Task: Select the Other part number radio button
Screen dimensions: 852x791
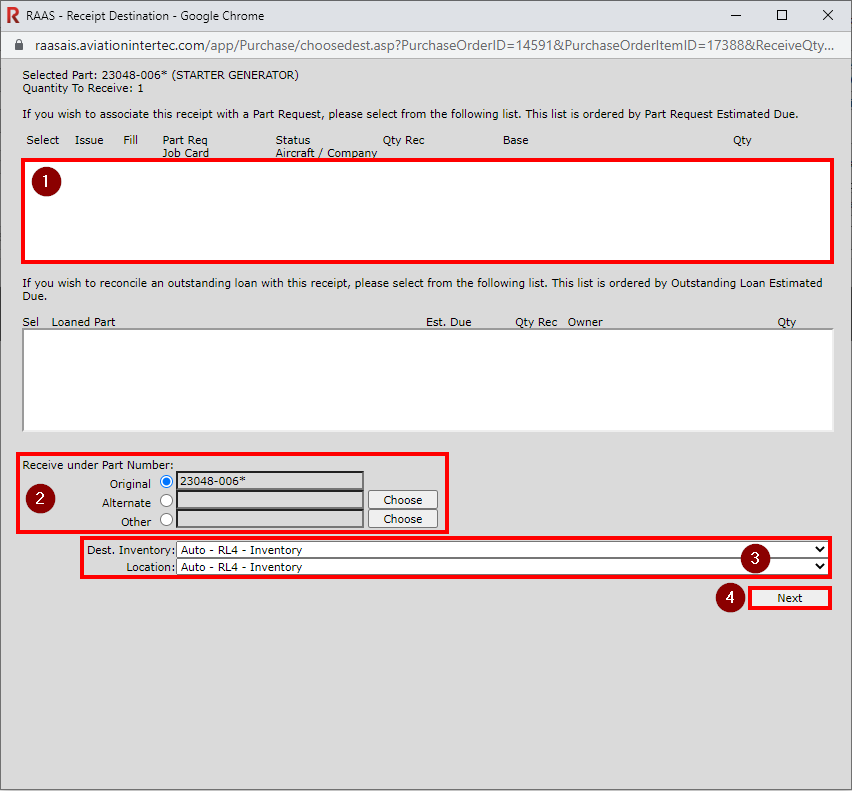Action: tap(166, 520)
